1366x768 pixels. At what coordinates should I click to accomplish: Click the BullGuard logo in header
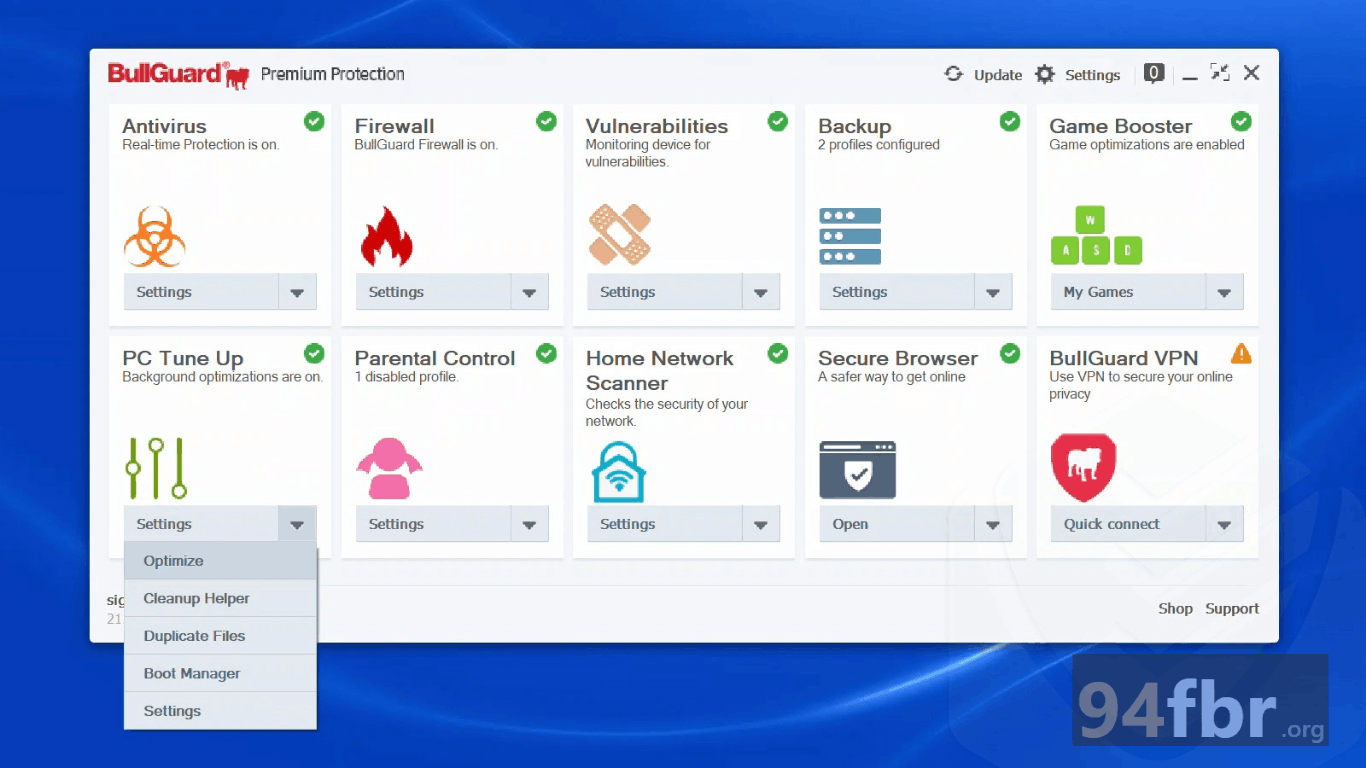coord(178,75)
